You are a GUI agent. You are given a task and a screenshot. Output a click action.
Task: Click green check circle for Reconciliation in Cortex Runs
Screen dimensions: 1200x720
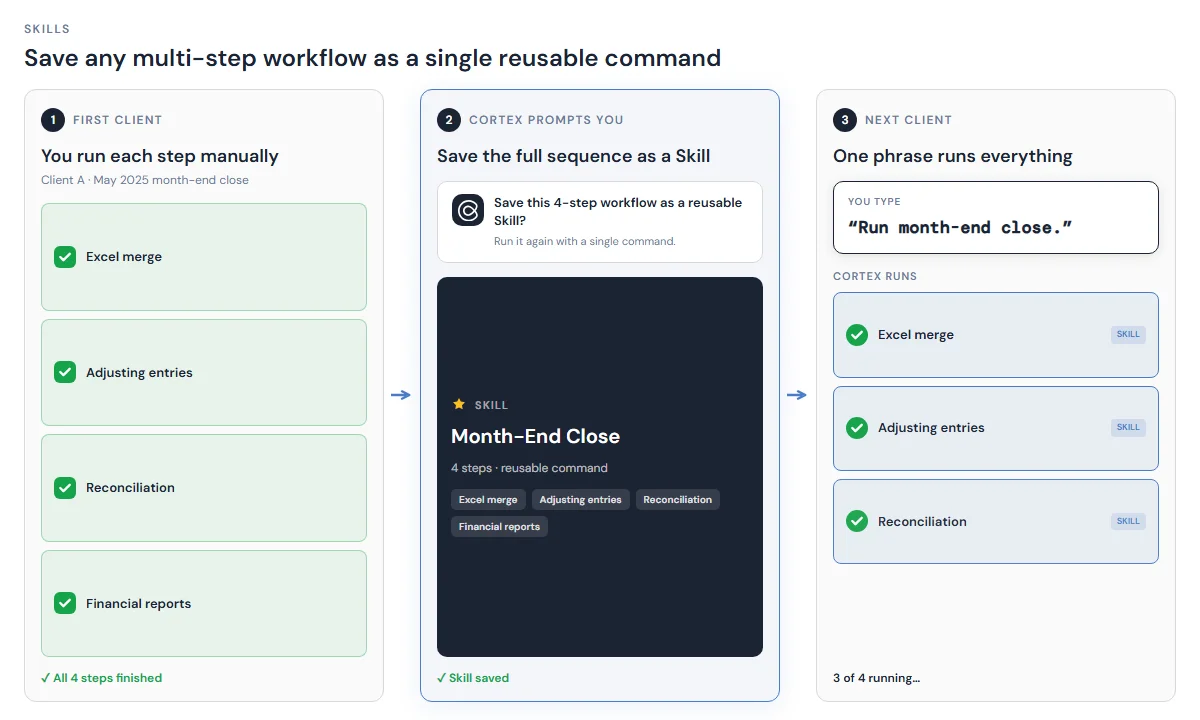(857, 521)
